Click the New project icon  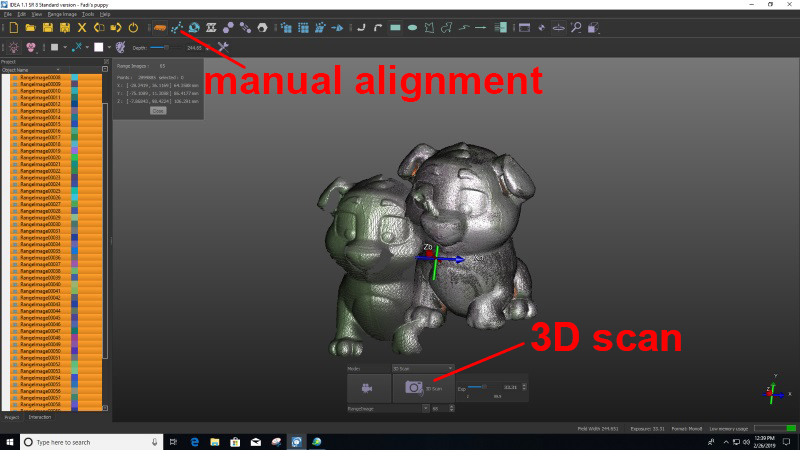(x=14, y=28)
